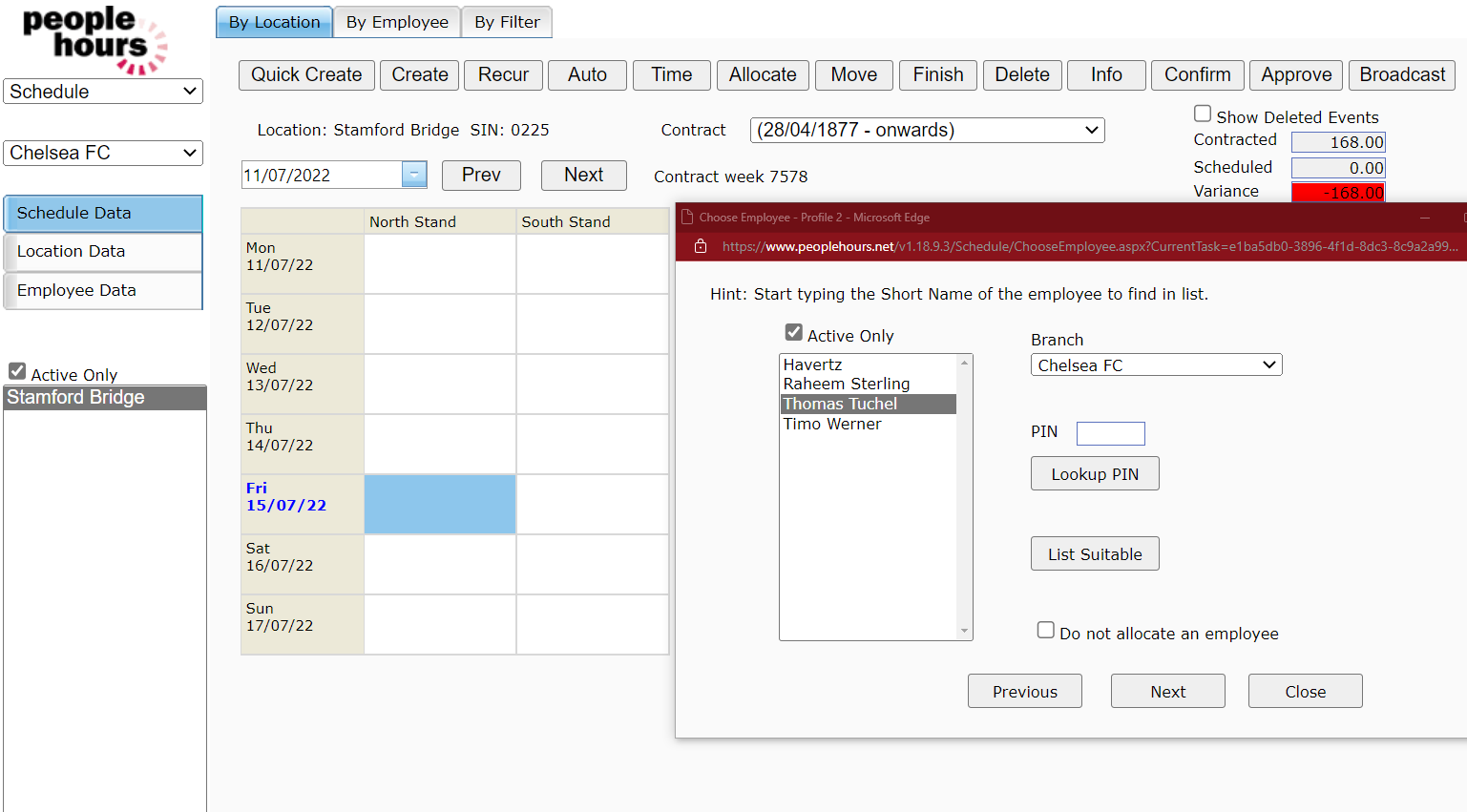
Task: Open the date picker calendar button
Action: (414, 175)
